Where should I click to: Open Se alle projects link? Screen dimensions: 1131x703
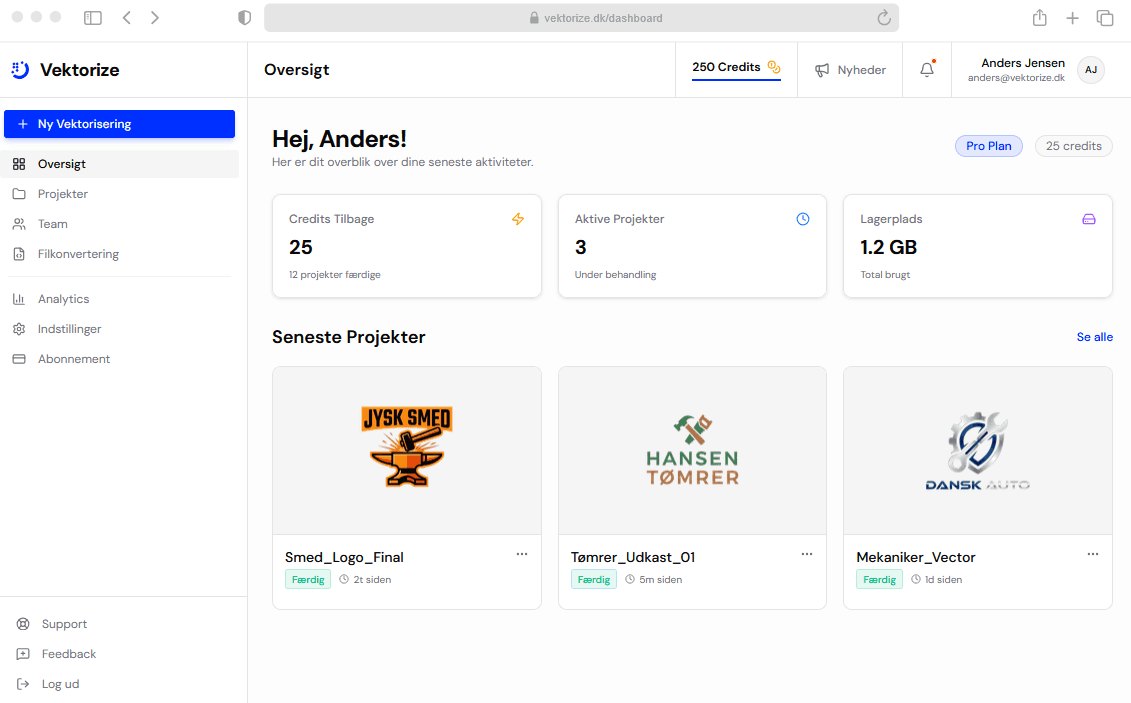(1094, 337)
